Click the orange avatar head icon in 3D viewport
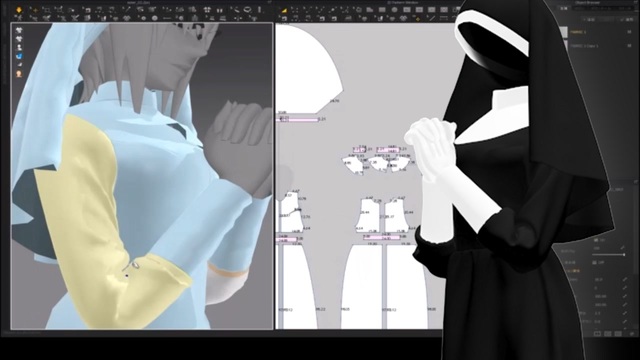640x360 pixels. pos(19,74)
